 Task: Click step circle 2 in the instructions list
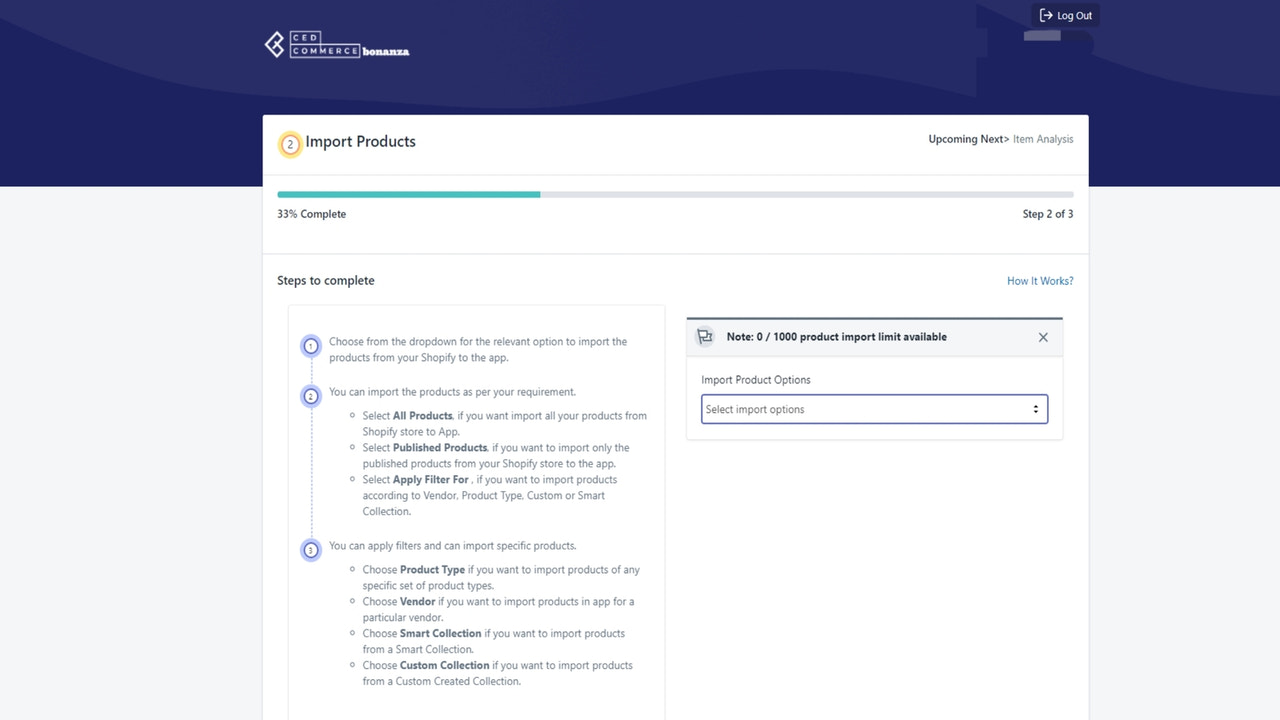click(x=310, y=396)
